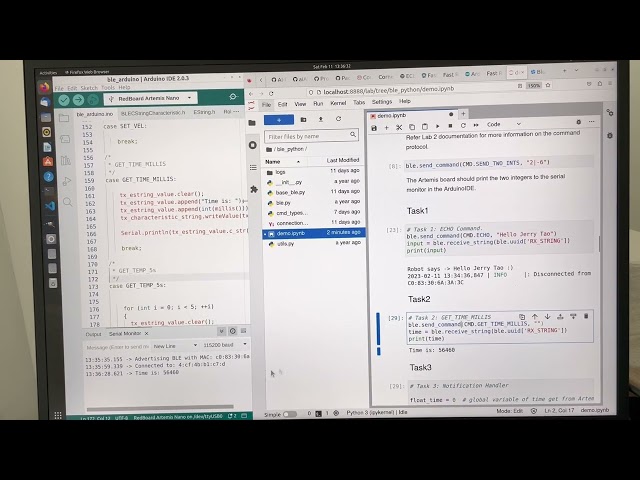Run the selected cell with play icon
This screenshot has height=480, width=640.
(x=438, y=126)
